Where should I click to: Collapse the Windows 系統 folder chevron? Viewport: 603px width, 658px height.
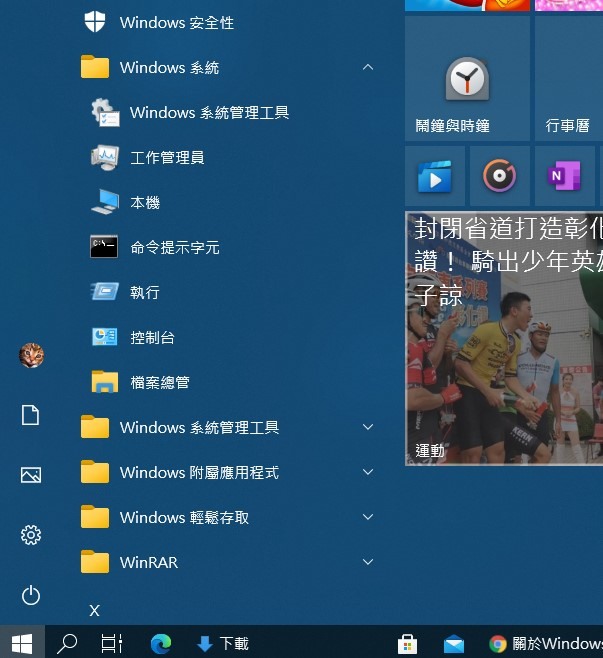click(368, 67)
